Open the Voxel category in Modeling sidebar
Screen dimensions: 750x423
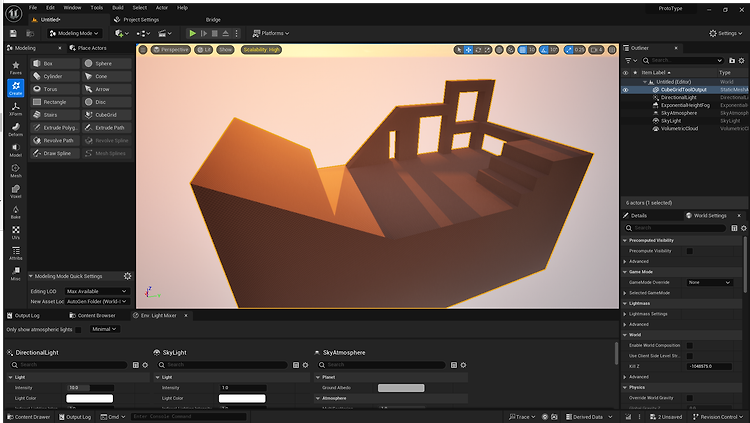tap(16, 191)
